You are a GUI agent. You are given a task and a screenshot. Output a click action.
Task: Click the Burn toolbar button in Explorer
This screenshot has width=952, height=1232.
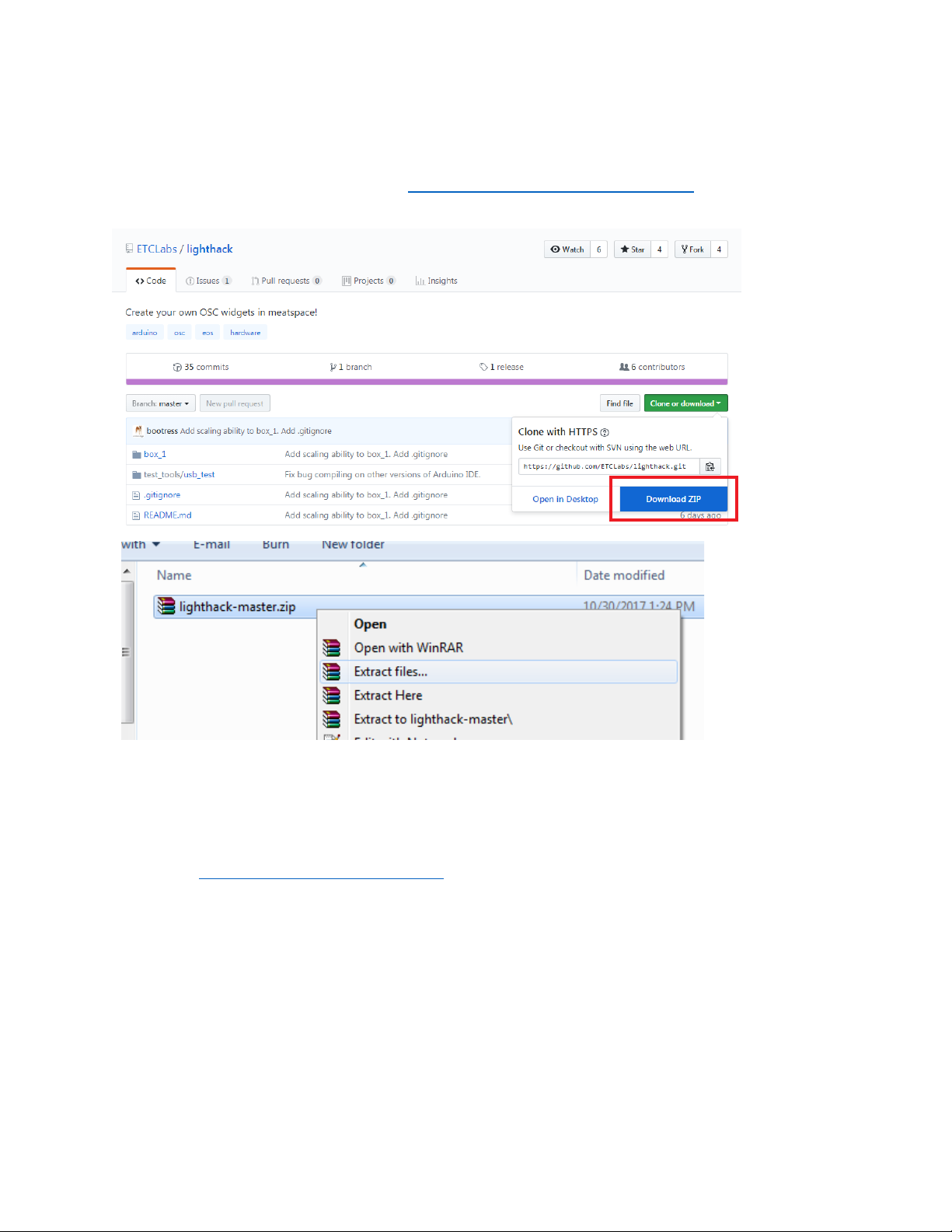point(276,545)
